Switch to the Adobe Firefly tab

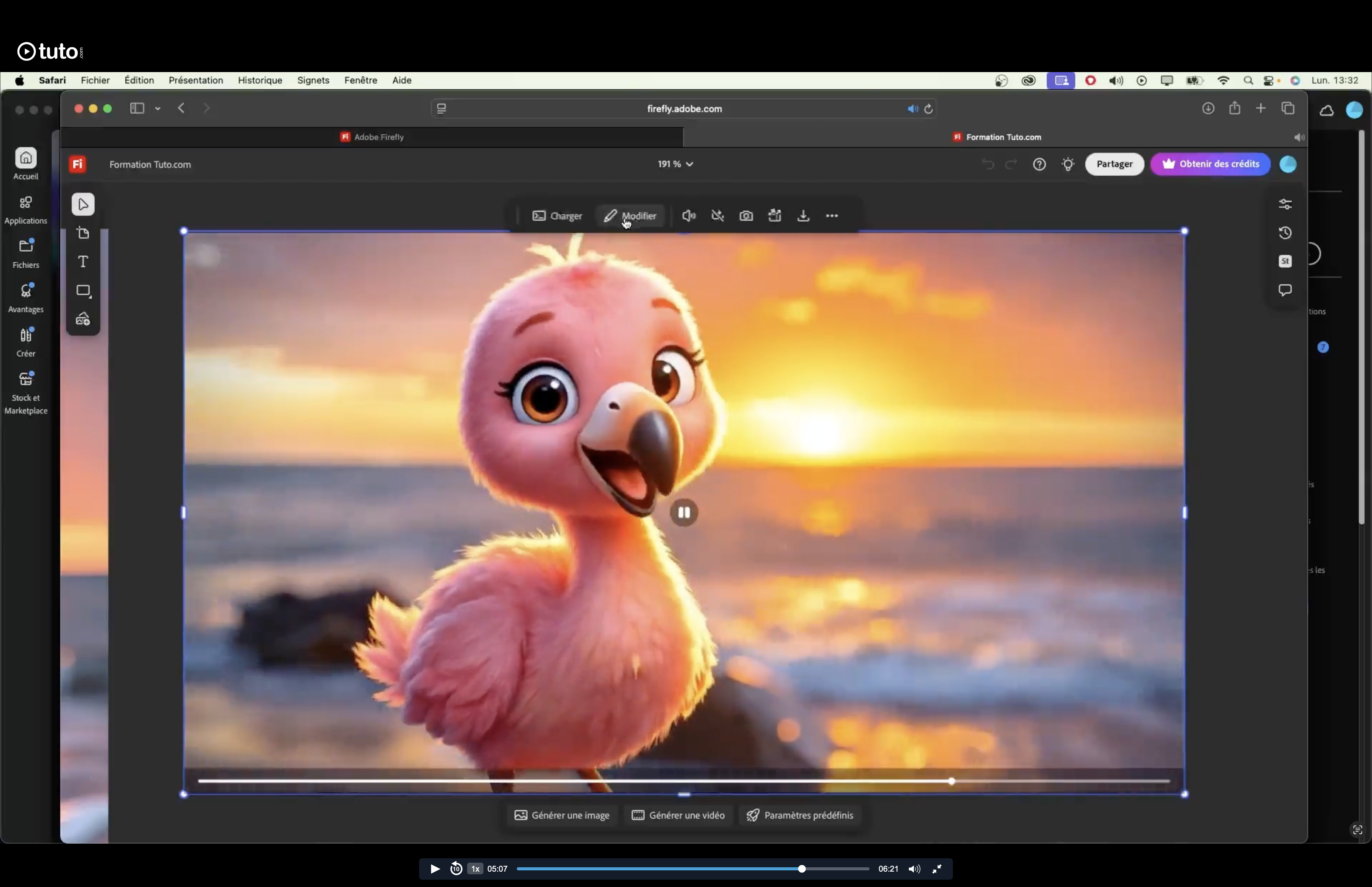(x=372, y=137)
